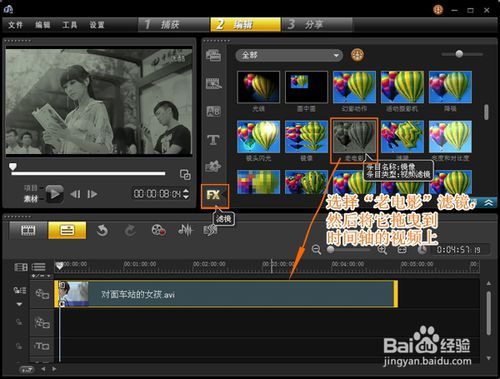Select the 活动摄影机 filter thumbnail

pyautogui.click(x=402, y=87)
